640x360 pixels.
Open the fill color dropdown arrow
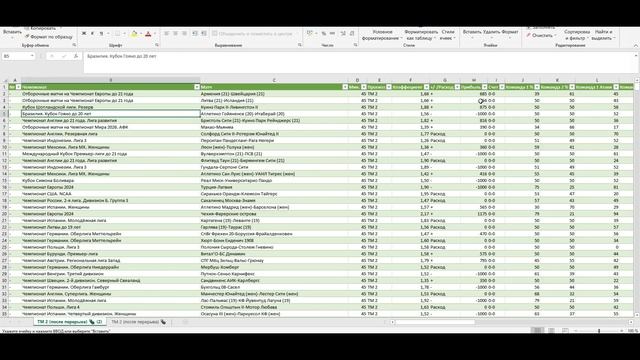[140, 33]
